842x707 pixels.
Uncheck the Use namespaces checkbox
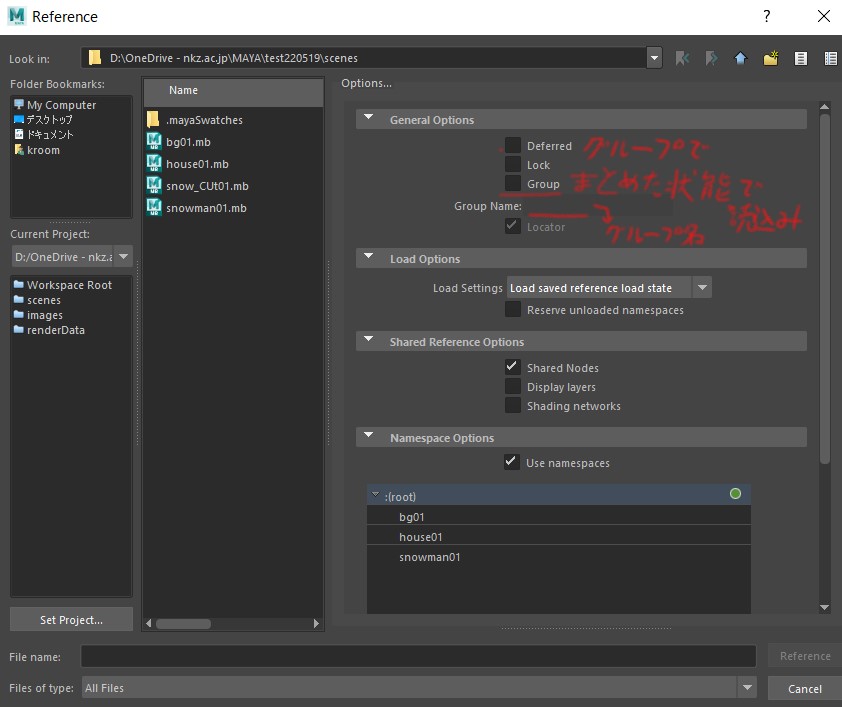(x=512, y=462)
